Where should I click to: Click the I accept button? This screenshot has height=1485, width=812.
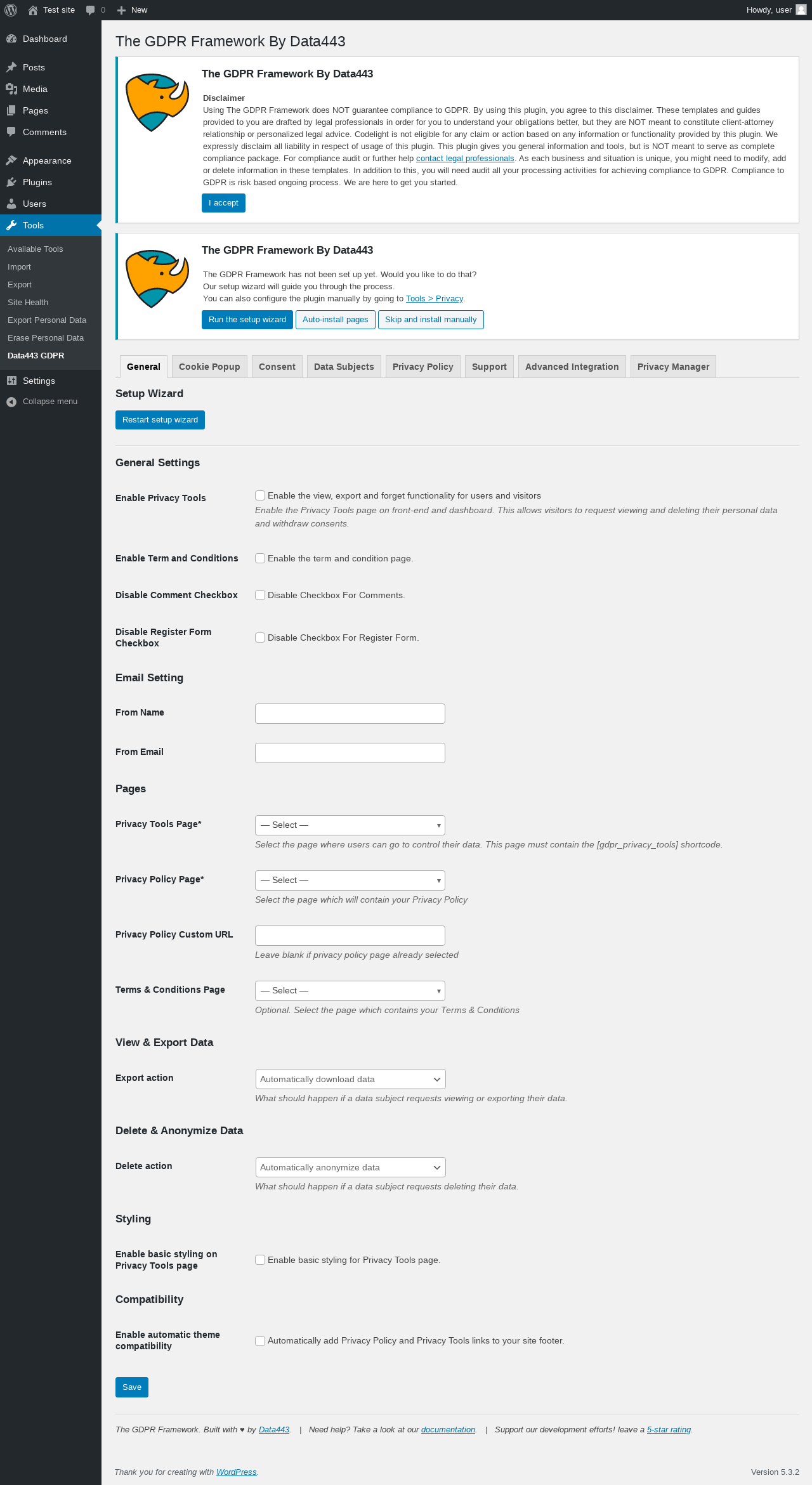point(223,203)
